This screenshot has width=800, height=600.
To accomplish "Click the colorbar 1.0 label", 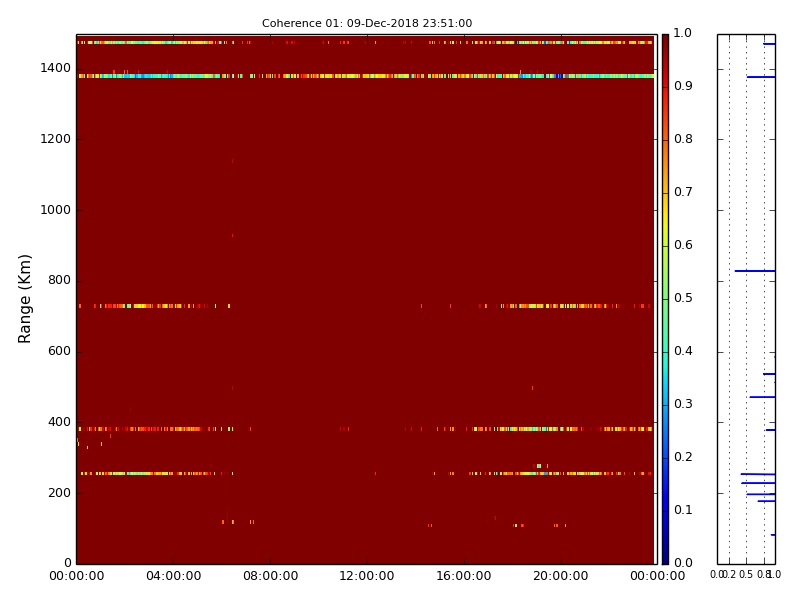I will [x=683, y=33].
